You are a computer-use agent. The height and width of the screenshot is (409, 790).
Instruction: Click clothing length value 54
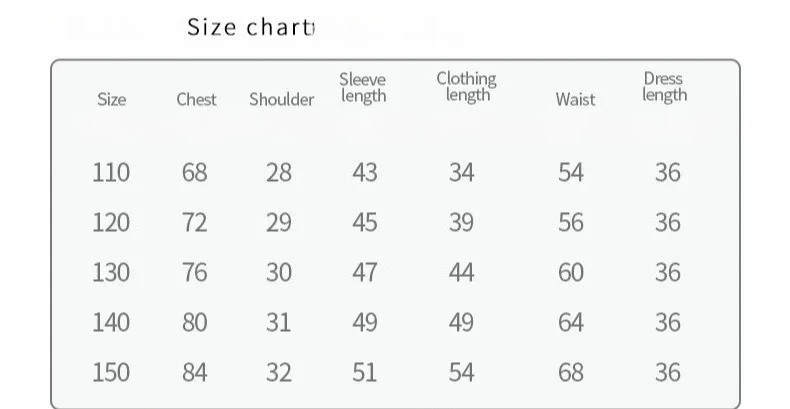(x=461, y=372)
